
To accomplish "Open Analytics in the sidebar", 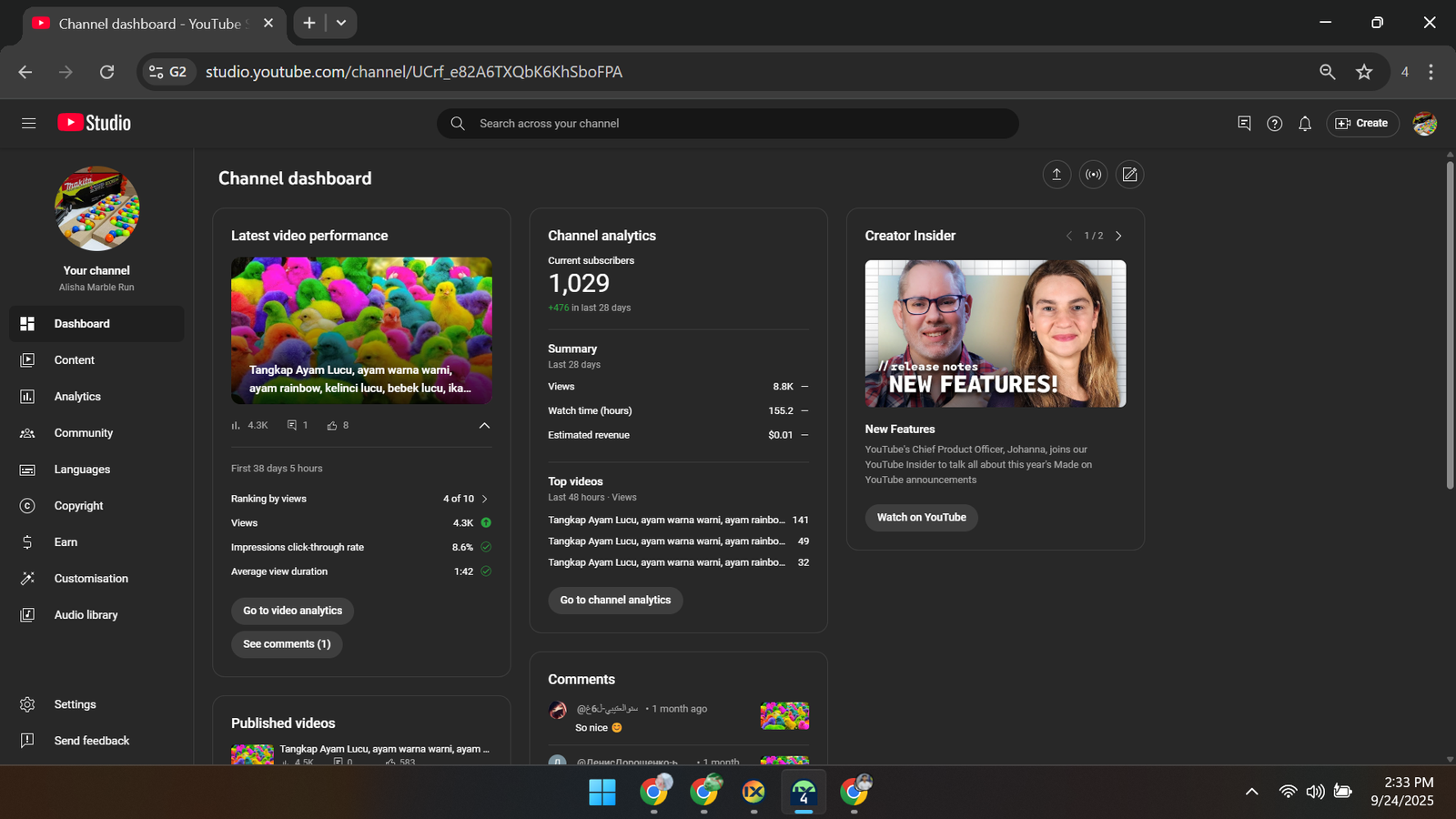I will 77,397.
